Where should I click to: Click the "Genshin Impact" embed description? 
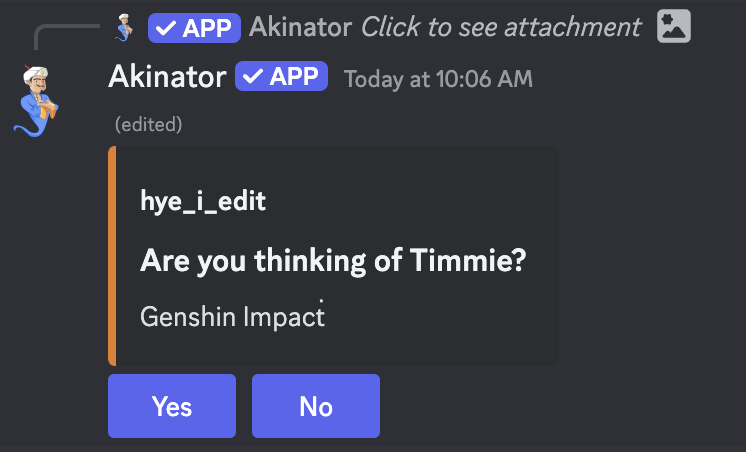point(232,316)
